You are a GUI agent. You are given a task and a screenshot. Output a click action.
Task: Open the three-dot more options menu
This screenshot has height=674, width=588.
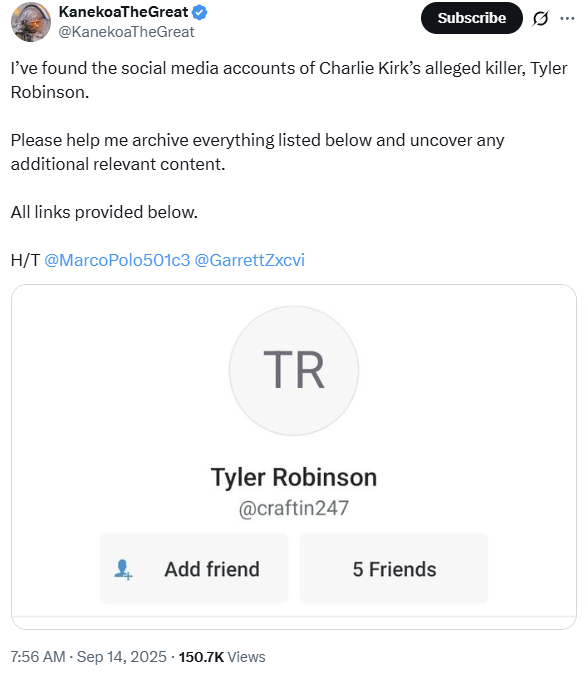click(x=567, y=18)
